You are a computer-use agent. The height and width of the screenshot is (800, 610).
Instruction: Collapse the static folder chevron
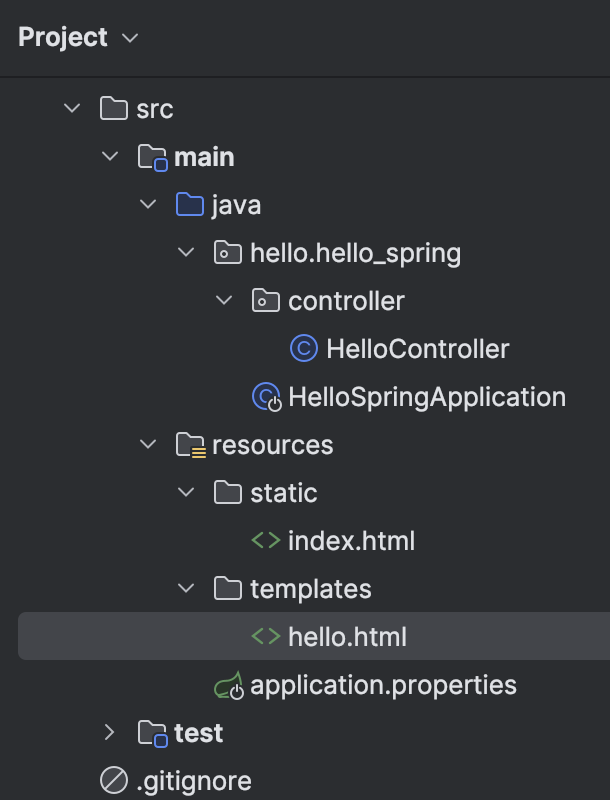tap(186, 493)
